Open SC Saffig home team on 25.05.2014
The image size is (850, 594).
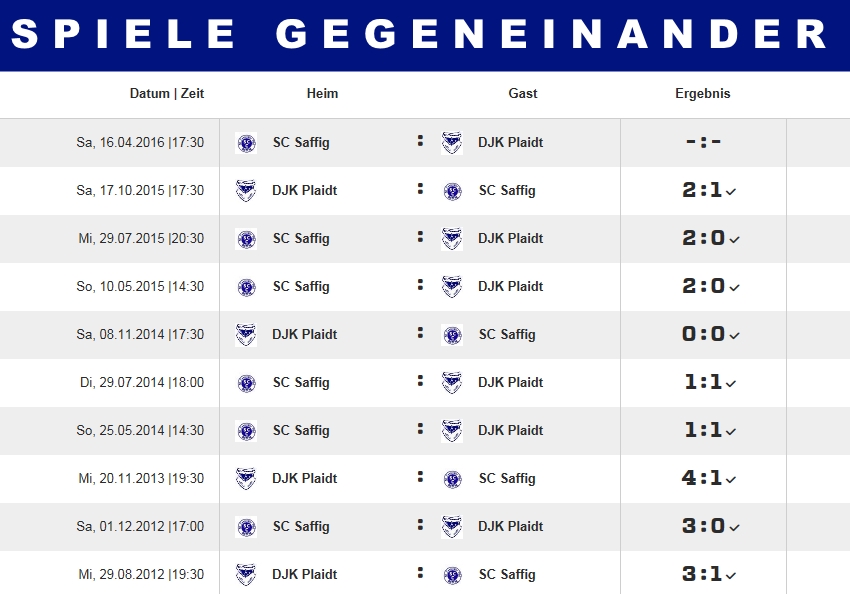click(301, 431)
